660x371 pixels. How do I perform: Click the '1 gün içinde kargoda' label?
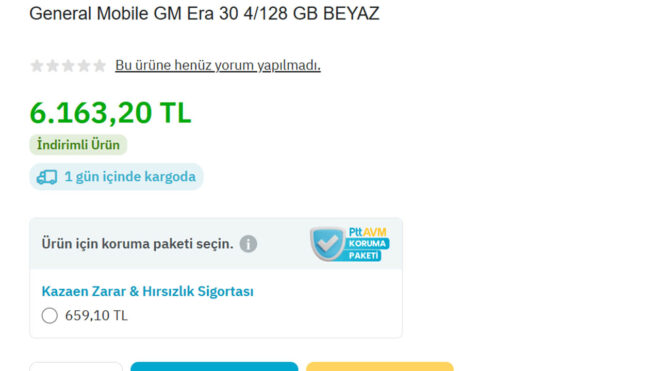[x=130, y=177]
